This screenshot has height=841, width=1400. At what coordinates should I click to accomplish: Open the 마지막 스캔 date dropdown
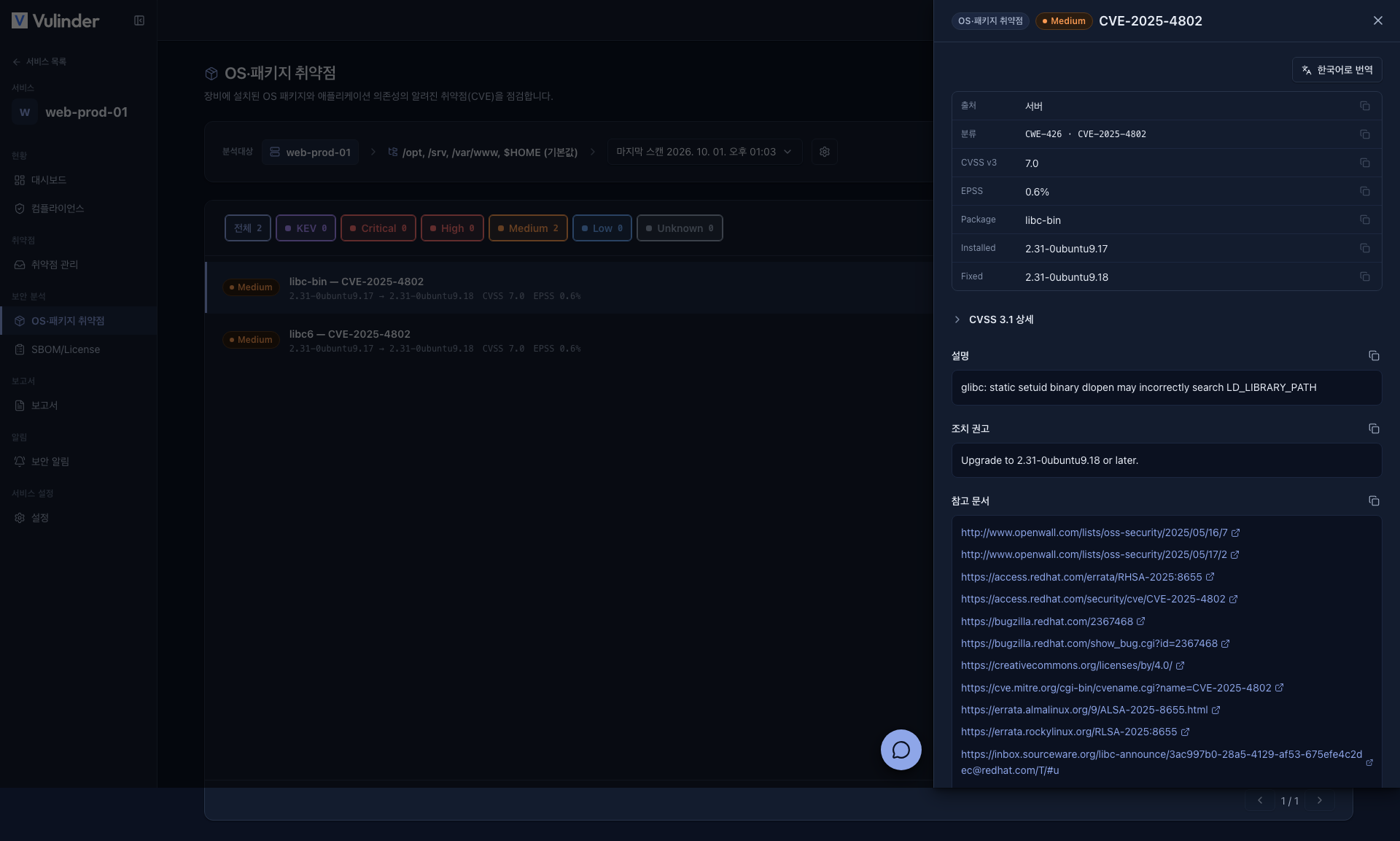pos(704,152)
